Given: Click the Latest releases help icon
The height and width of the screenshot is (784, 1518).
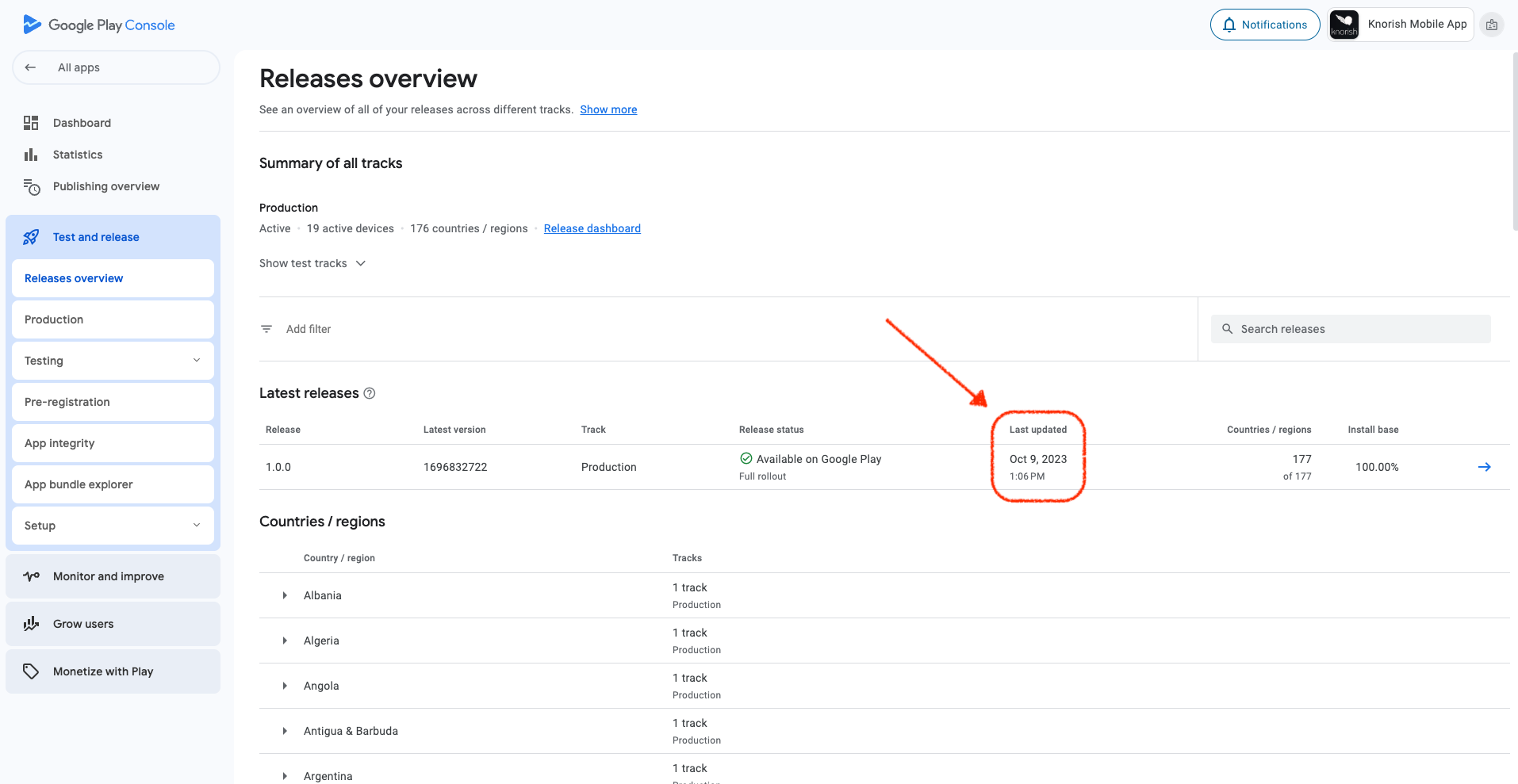Looking at the screenshot, I should click(x=370, y=393).
